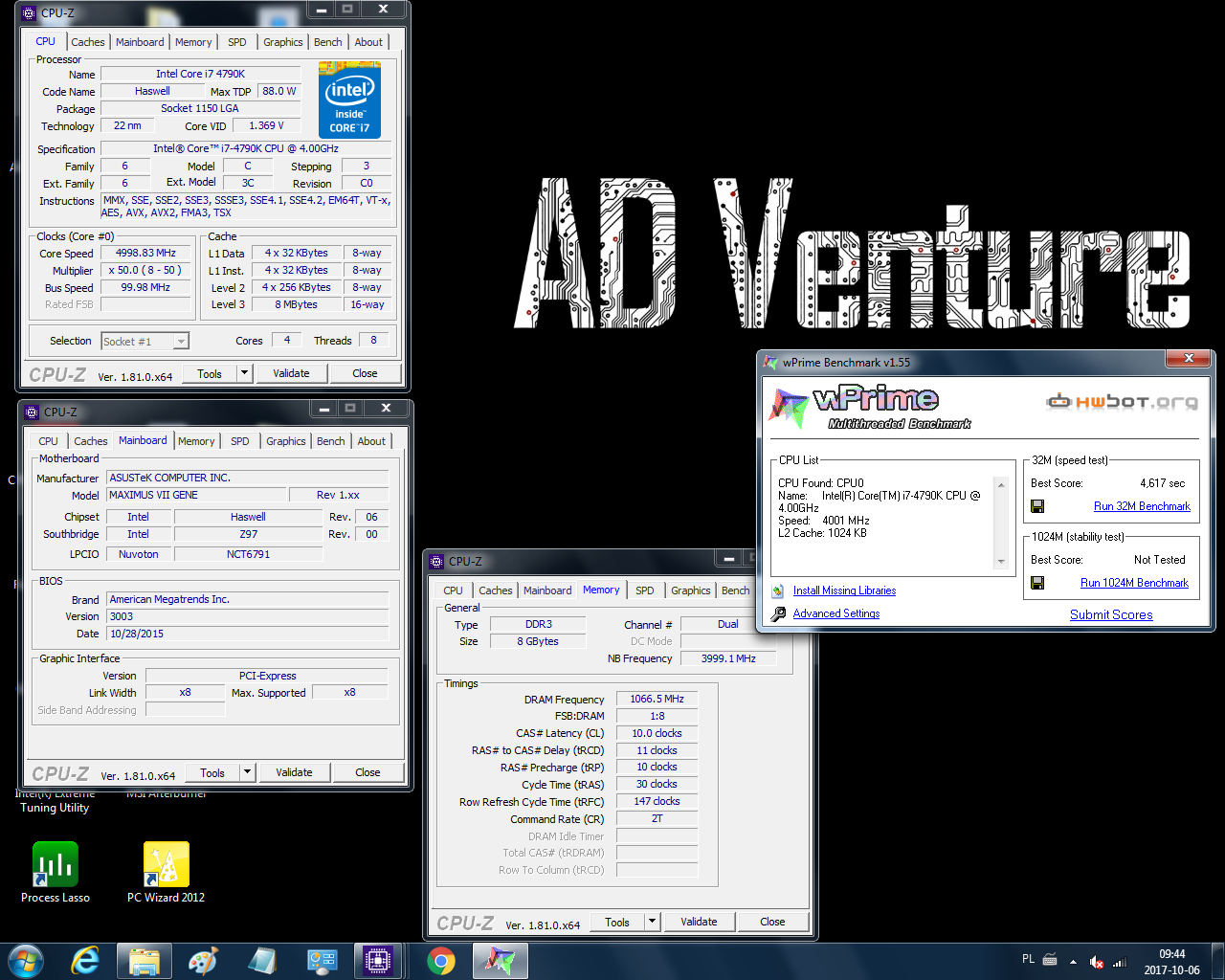
Task: Select CAS# Latency value 10.0 clocks
Action: pos(657,733)
